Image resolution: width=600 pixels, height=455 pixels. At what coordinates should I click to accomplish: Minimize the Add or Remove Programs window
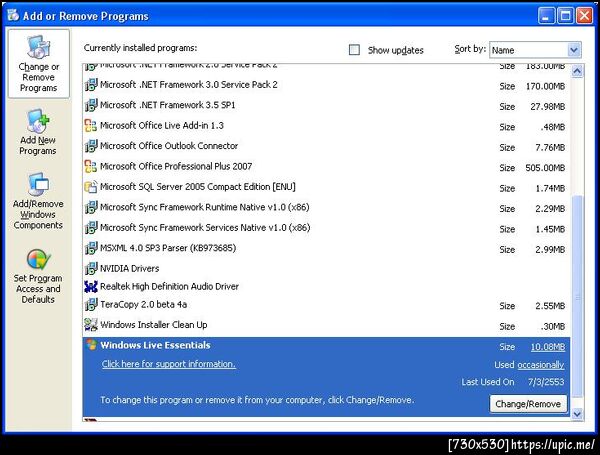coord(546,16)
